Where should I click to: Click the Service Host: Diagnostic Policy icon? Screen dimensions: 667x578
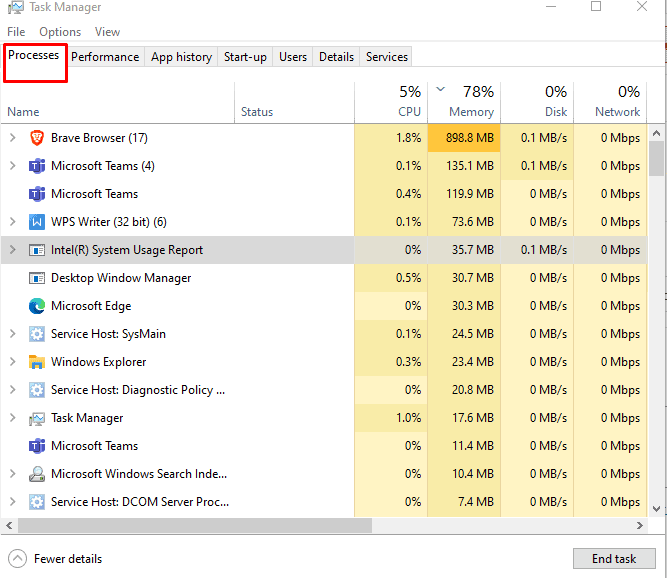(x=37, y=390)
